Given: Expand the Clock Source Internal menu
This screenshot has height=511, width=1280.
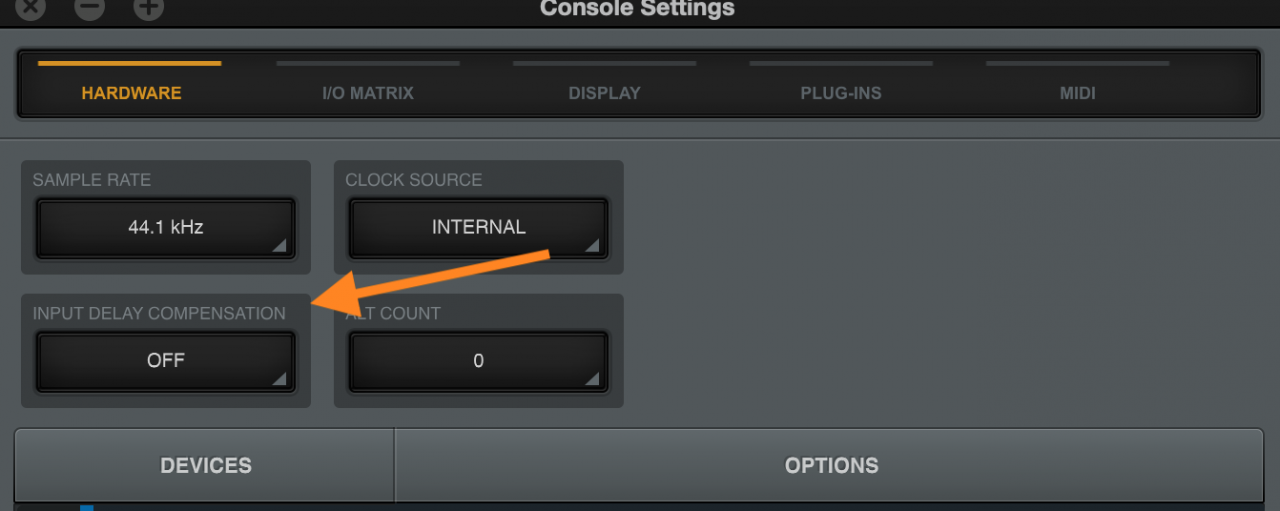Looking at the screenshot, I should pyautogui.click(x=478, y=227).
